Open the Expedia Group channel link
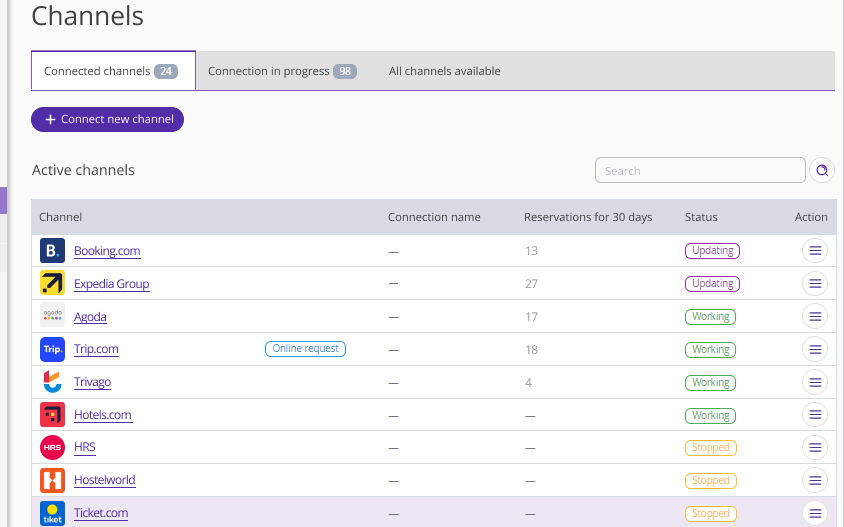 coord(111,284)
